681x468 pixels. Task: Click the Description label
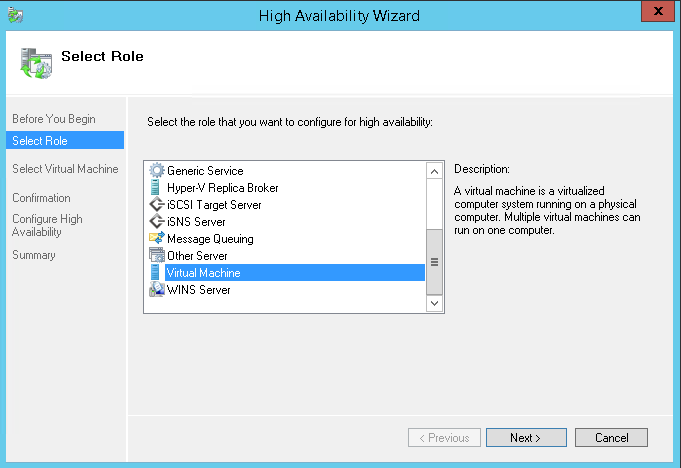[482, 169]
